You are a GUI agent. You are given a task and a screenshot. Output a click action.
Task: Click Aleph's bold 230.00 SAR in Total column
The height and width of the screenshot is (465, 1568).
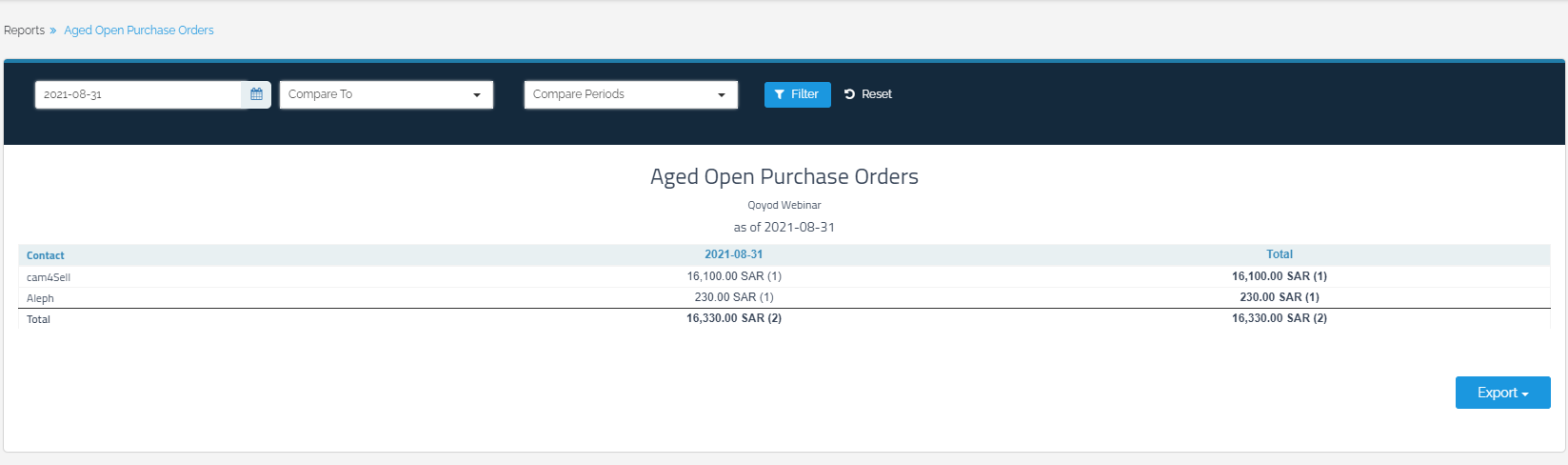tap(1279, 297)
